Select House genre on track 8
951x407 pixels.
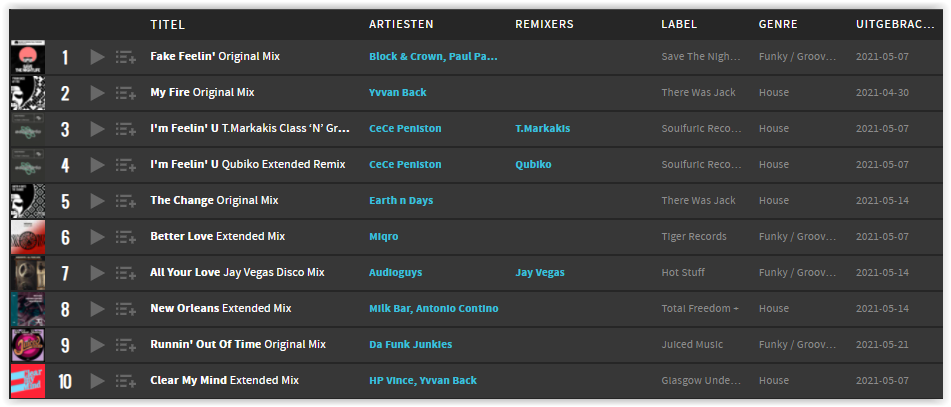coord(774,309)
